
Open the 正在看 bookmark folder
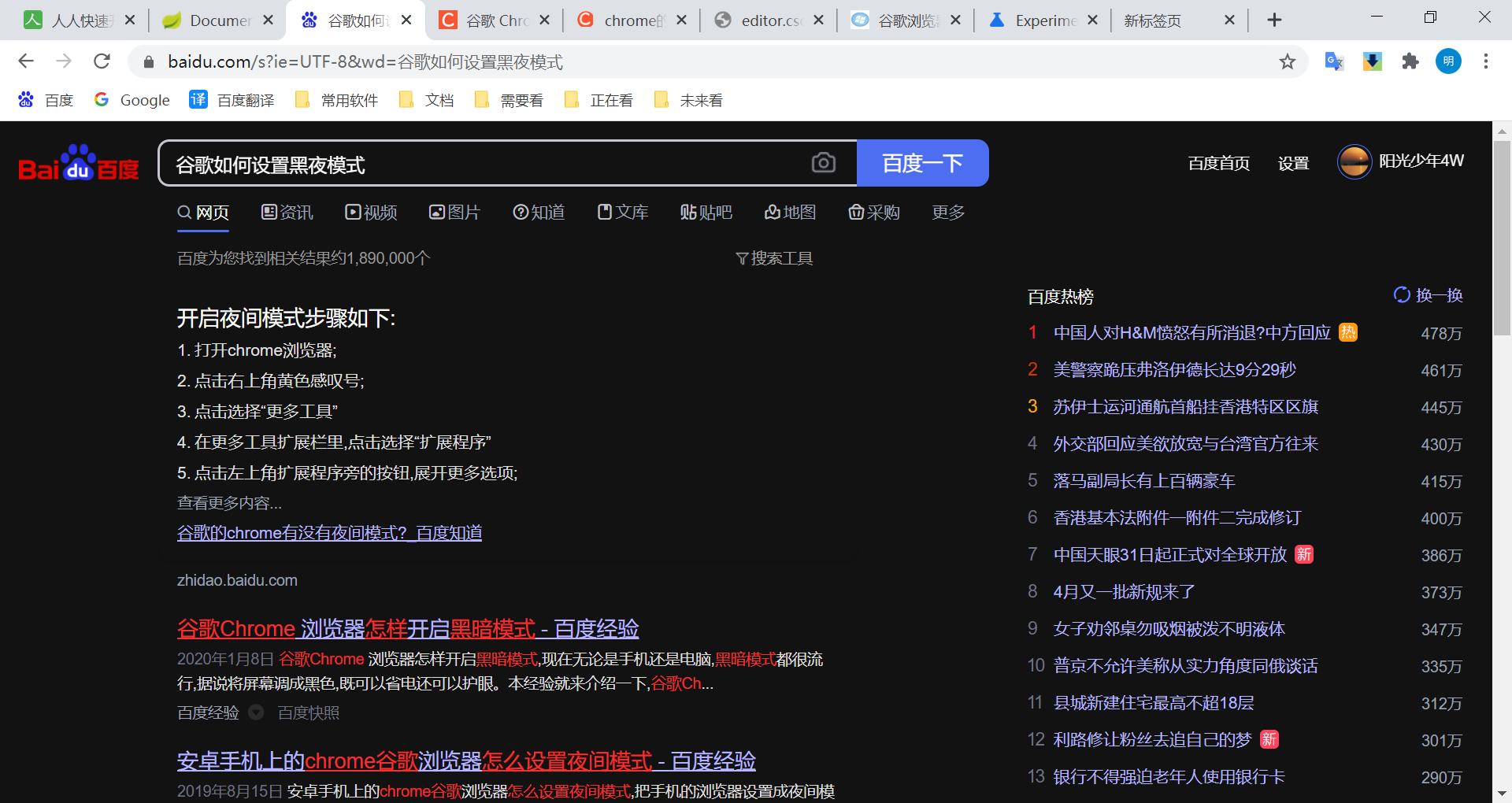[x=598, y=100]
